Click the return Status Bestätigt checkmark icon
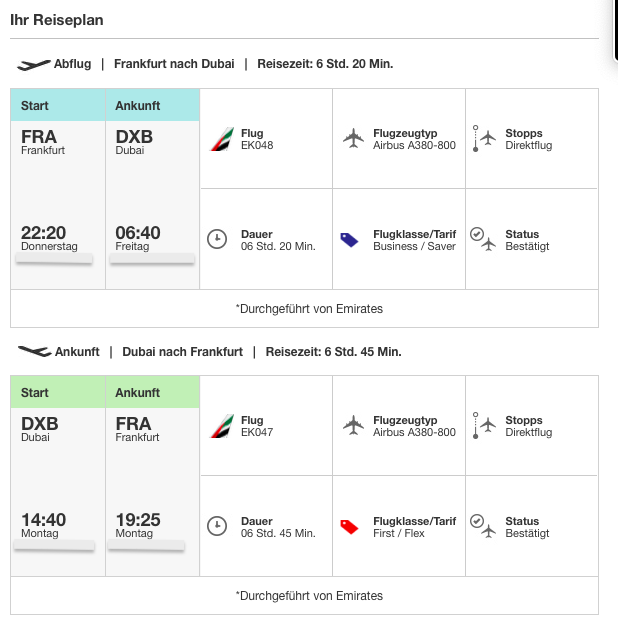 tap(482, 526)
